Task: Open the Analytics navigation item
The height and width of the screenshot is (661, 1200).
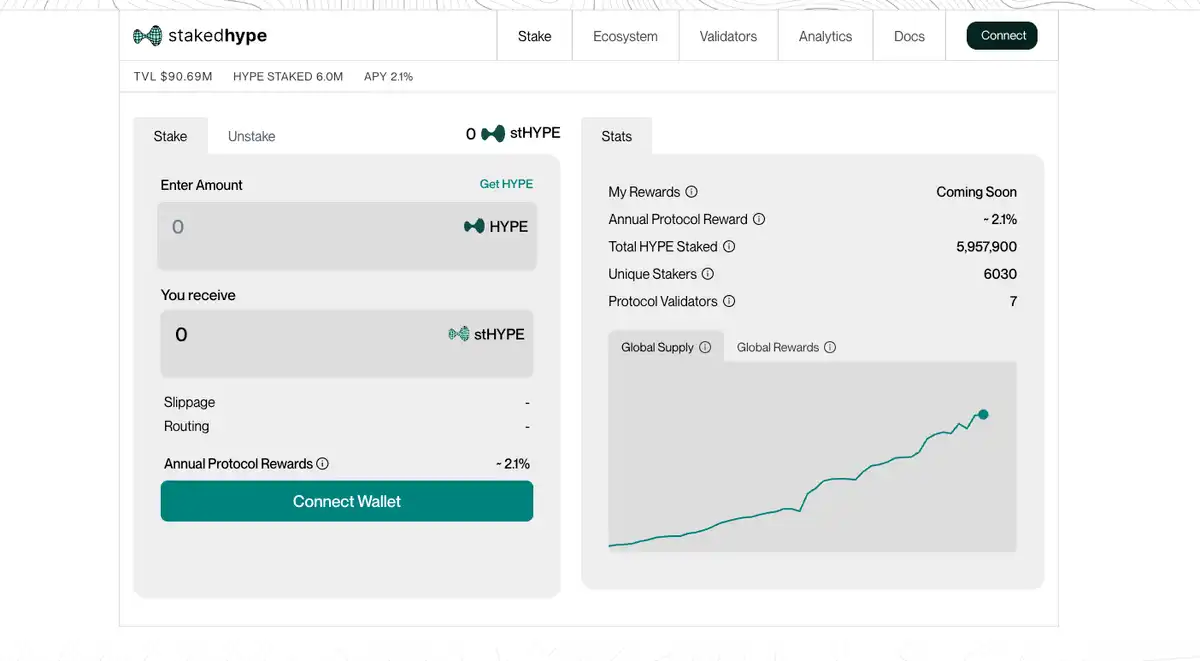Action: tap(825, 36)
